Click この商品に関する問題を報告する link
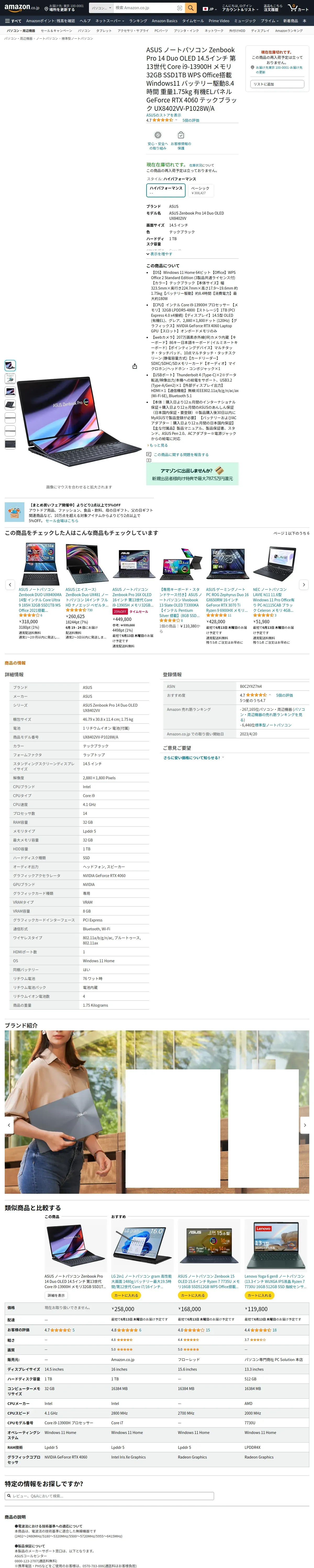The height and width of the screenshot is (1568, 314). (x=181, y=454)
